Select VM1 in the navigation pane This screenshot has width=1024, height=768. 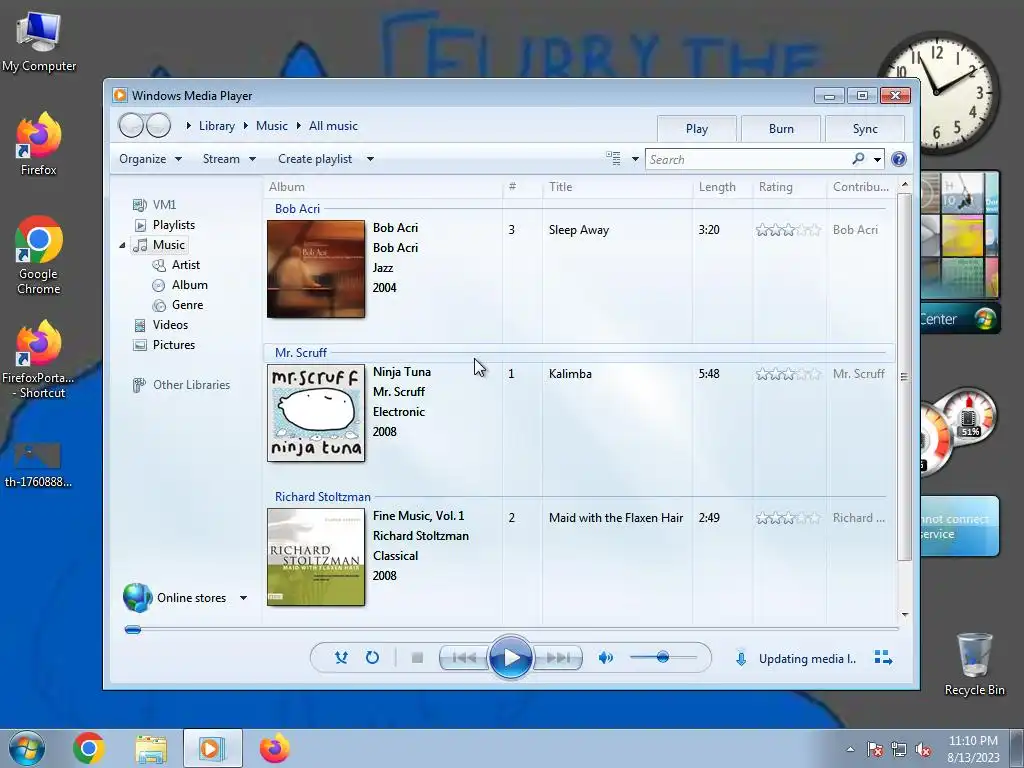(x=164, y=204)
